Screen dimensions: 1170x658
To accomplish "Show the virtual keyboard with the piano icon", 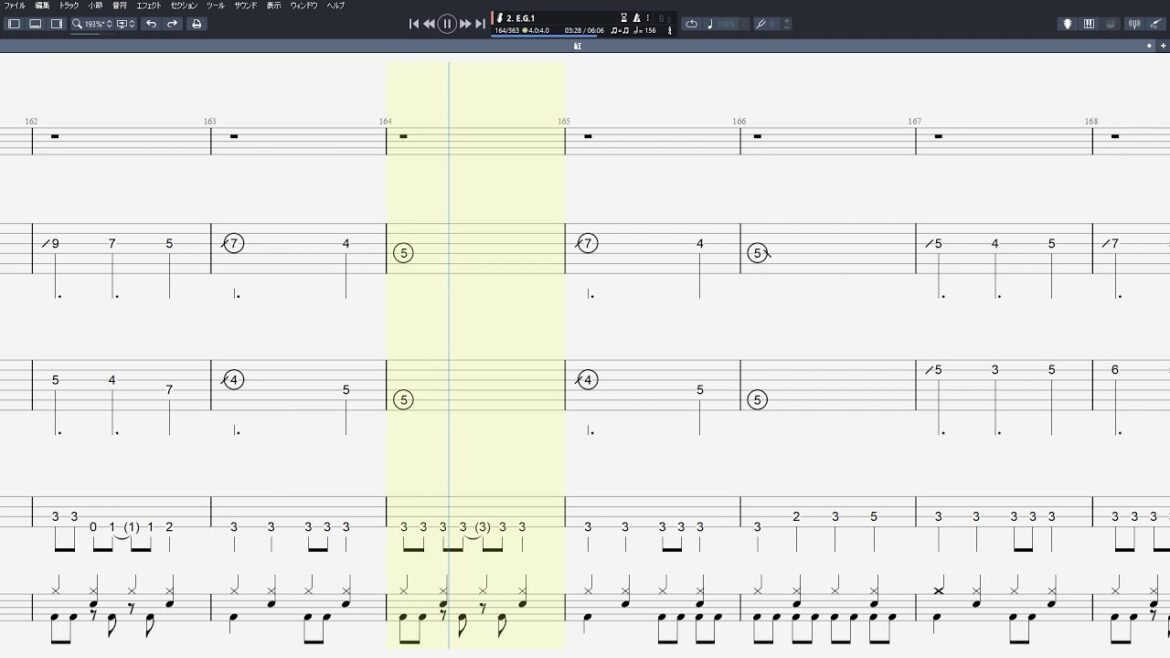I will tap(1089, 24).
